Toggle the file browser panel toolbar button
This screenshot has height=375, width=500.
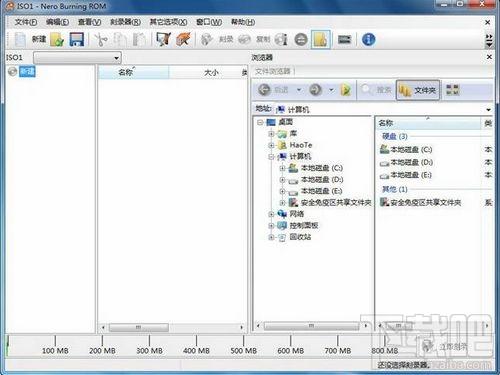(321, 39)
